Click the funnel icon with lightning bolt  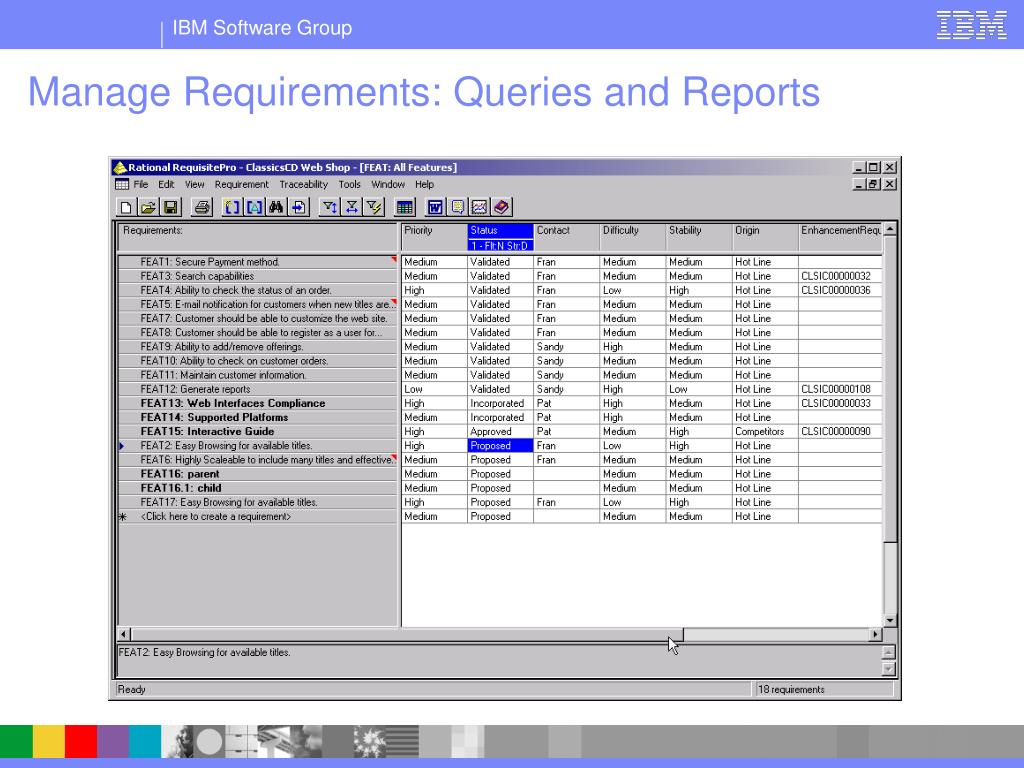374,208
